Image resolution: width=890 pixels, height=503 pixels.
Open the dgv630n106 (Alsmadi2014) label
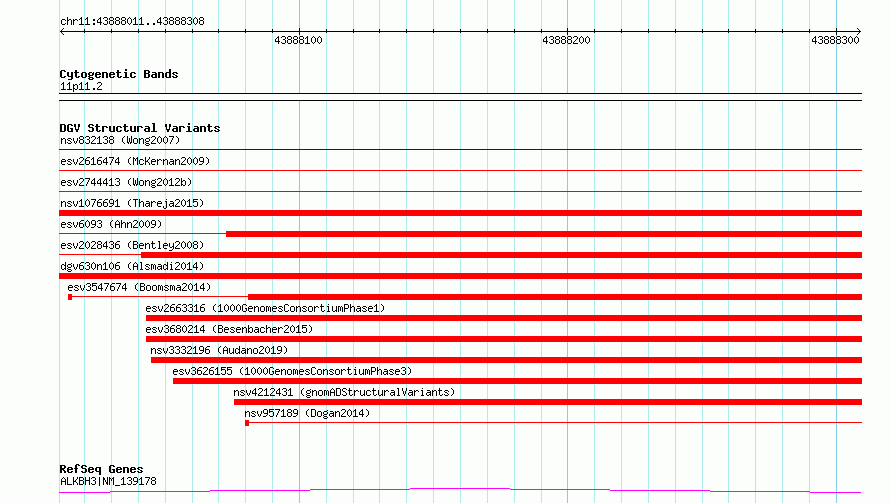click(x=132, y=266)
